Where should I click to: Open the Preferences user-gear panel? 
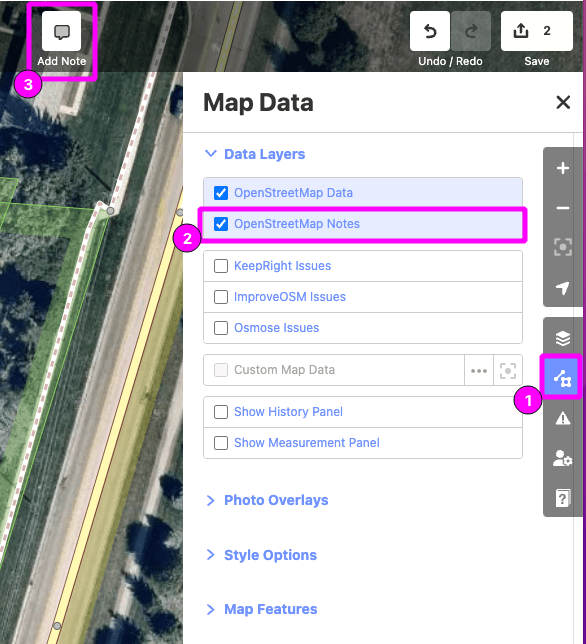pos(563,458)
